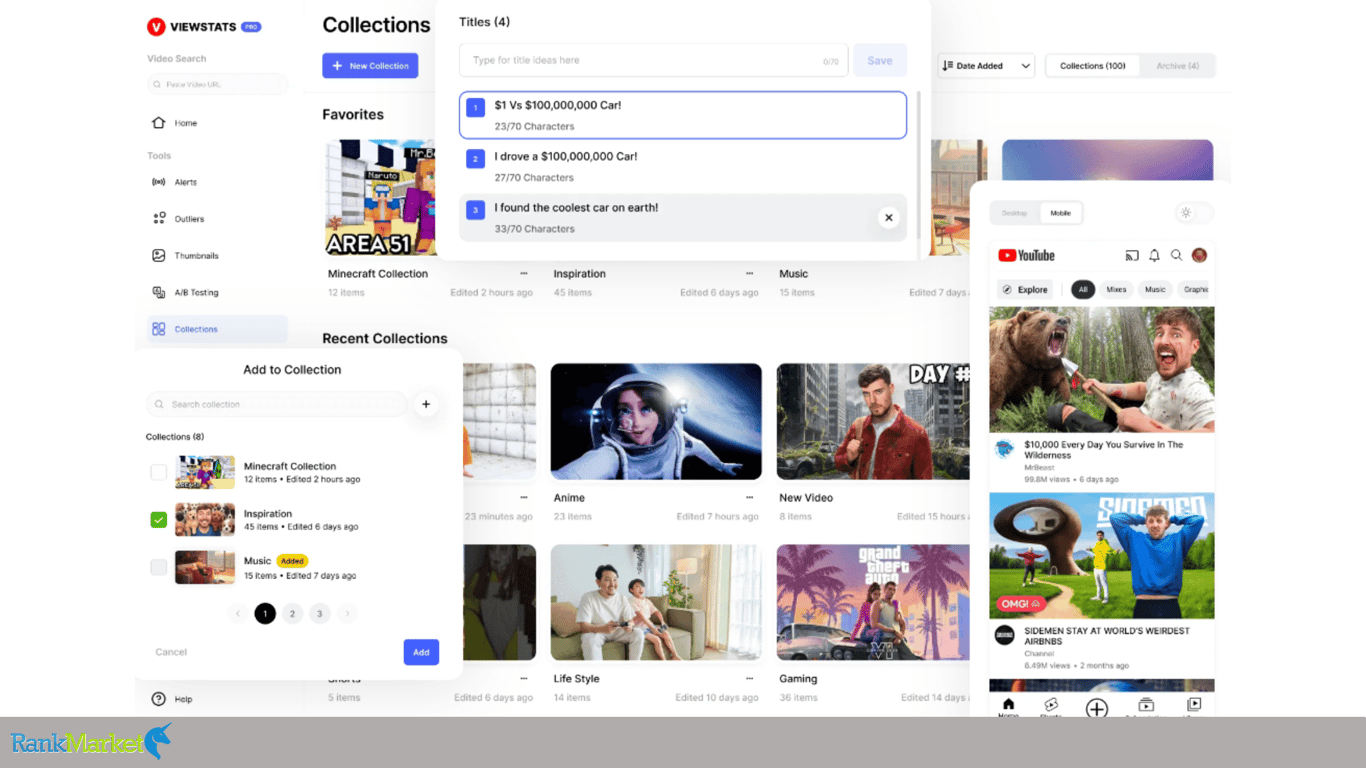This screenshot has height=768, width=1366.
Task: Uncheck the Inspiration checkbox
Action: 158,520
